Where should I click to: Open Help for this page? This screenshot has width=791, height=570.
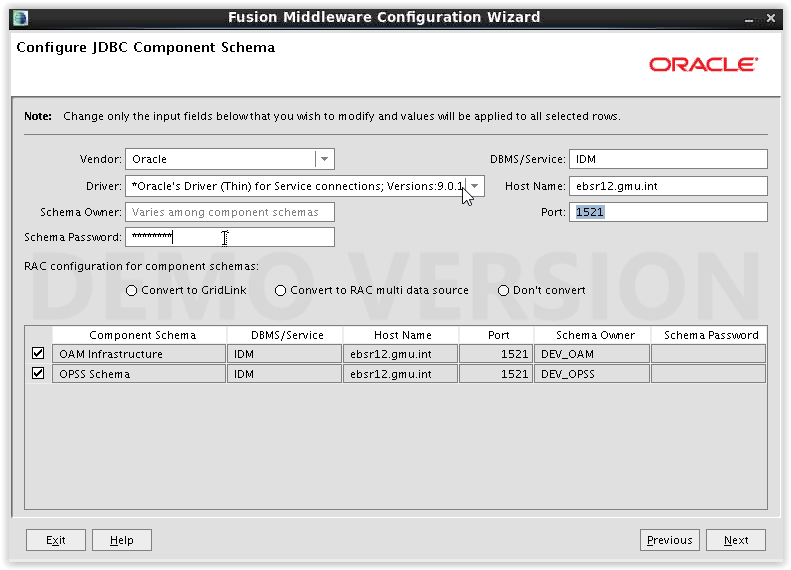(122, 540)
